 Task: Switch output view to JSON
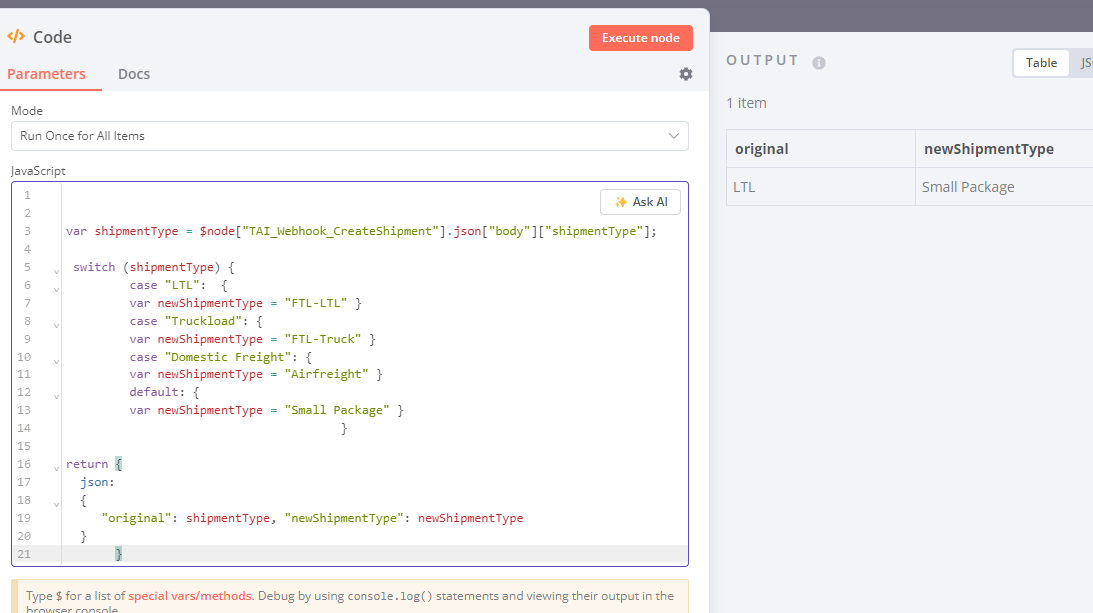[1084, 63]
